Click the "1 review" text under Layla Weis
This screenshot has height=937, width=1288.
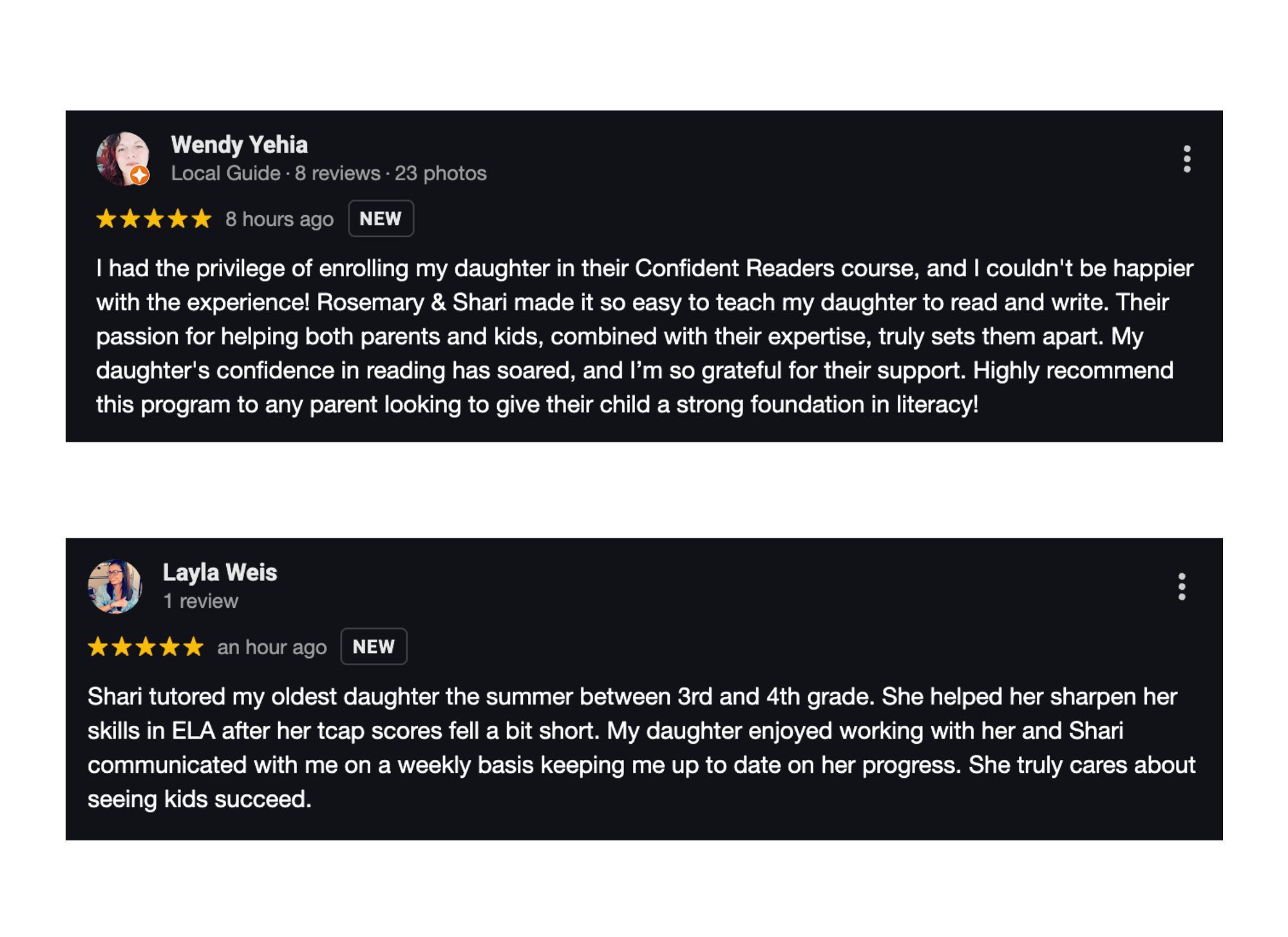201,601
